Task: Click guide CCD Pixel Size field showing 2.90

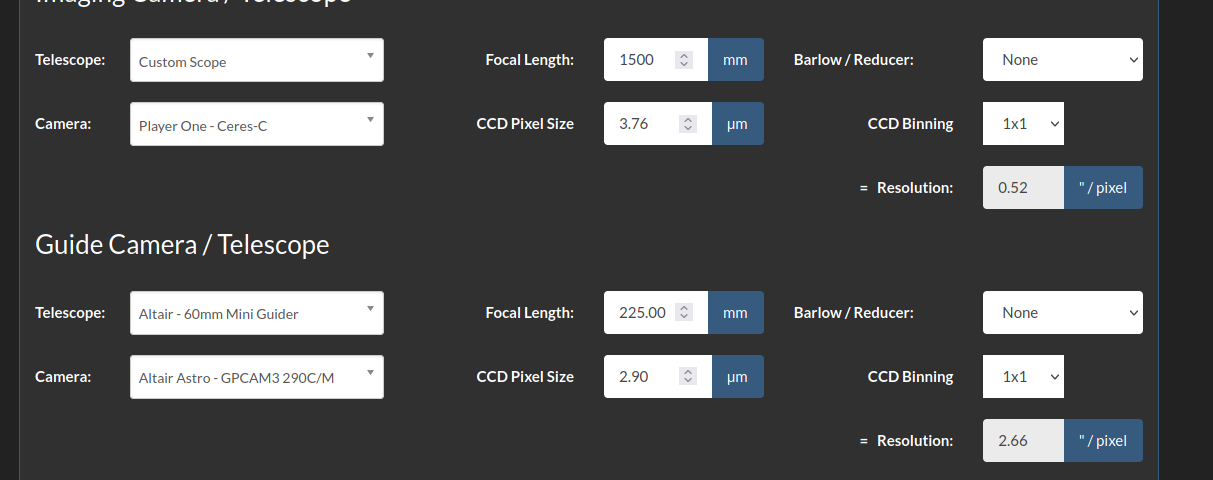Action: (x=640, y=377)
